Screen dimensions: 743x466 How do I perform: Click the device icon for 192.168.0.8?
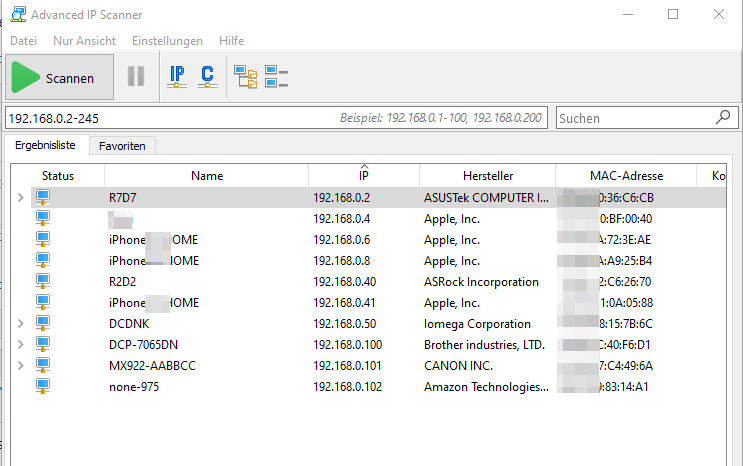pos(43,260)
